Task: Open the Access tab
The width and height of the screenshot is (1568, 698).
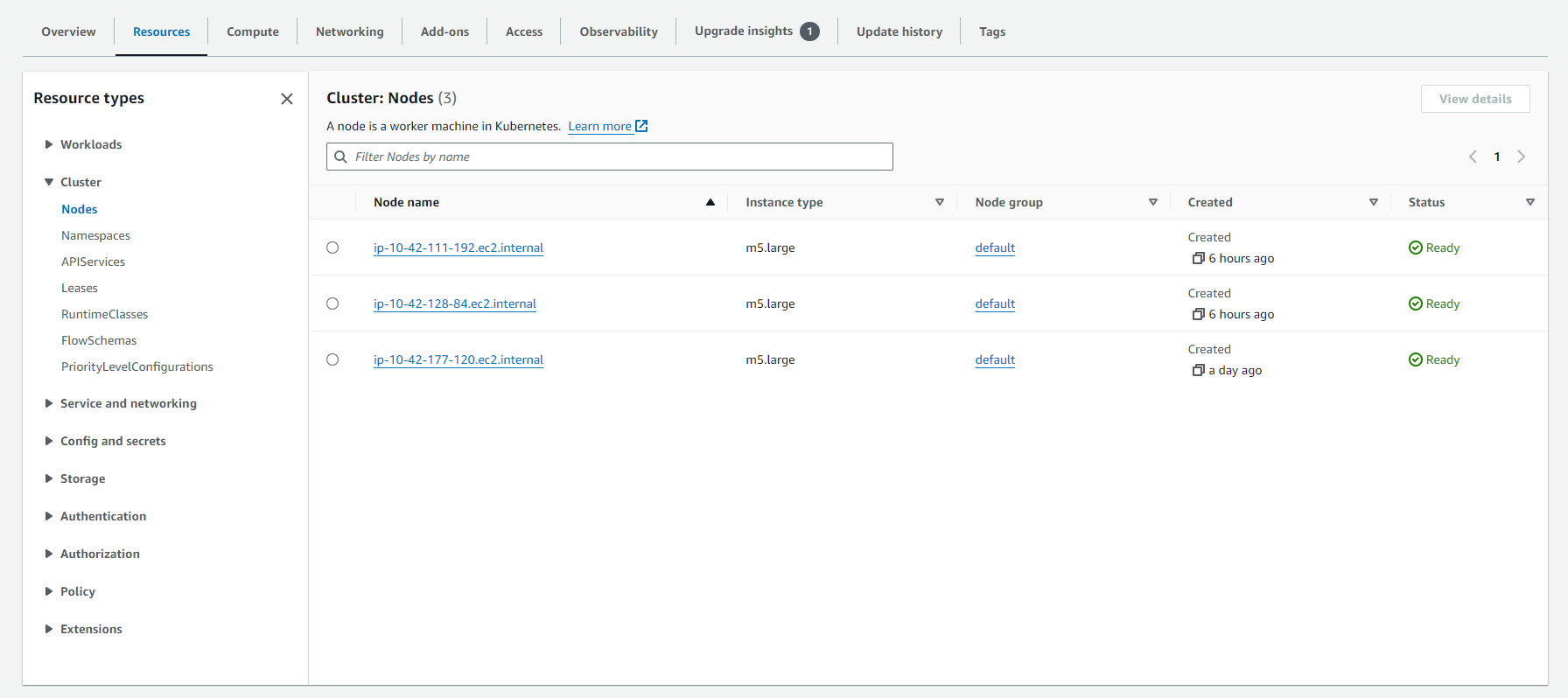Action: 524,31
